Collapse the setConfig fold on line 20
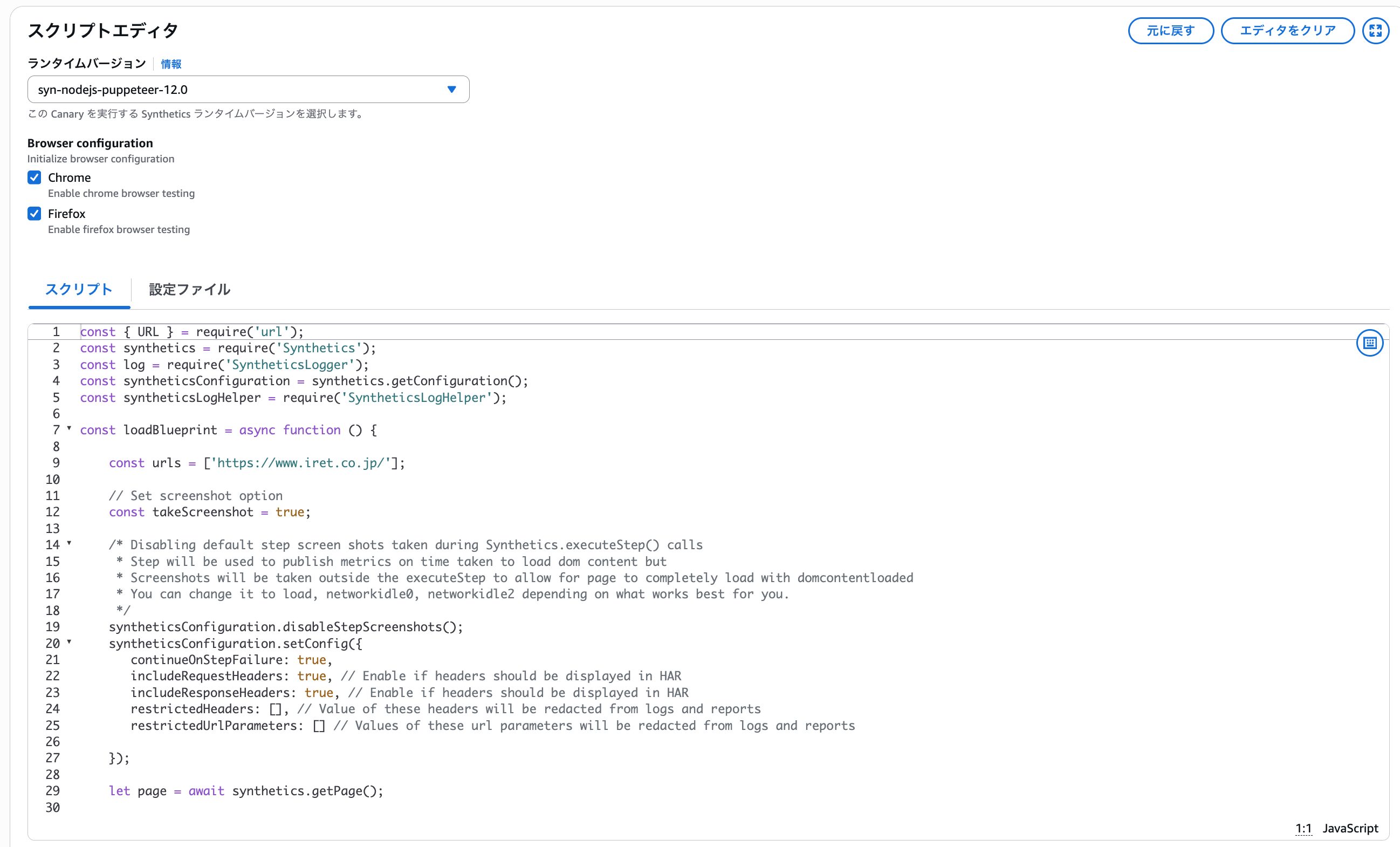 (70, 642)
